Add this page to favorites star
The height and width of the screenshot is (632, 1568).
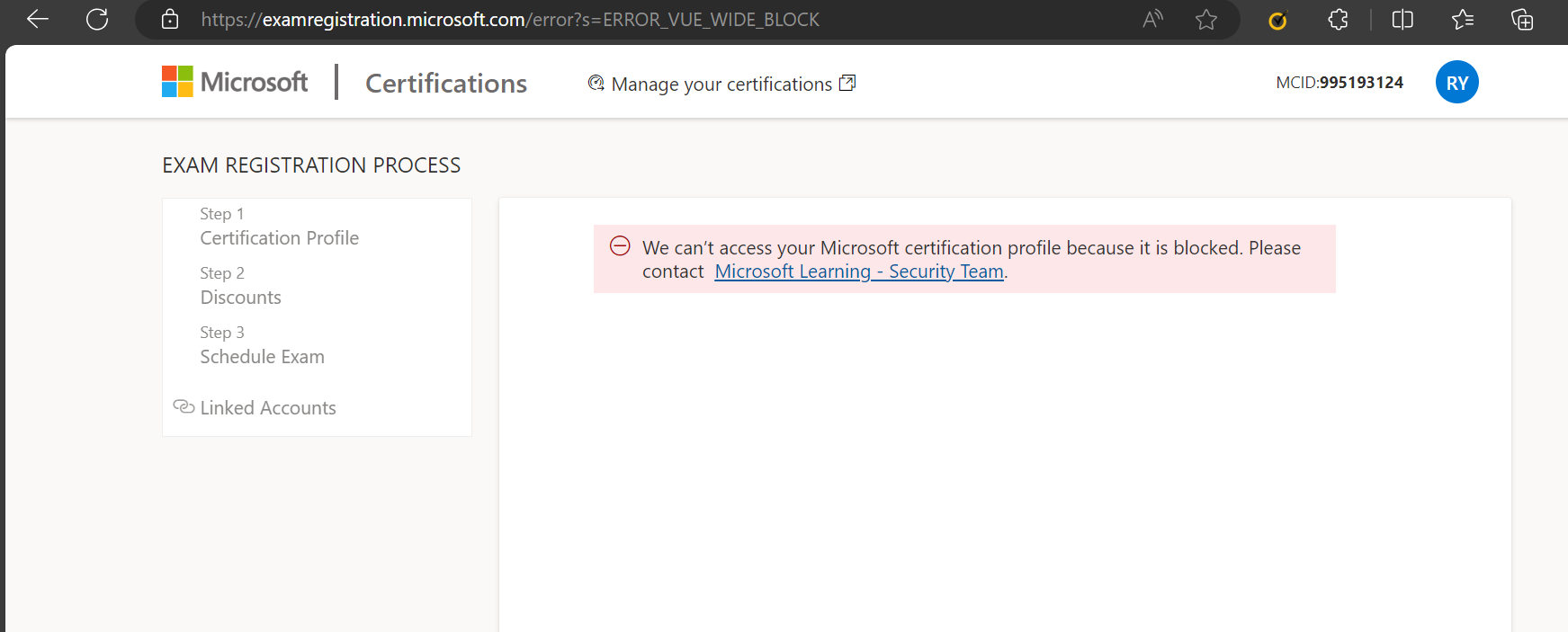1206,20
